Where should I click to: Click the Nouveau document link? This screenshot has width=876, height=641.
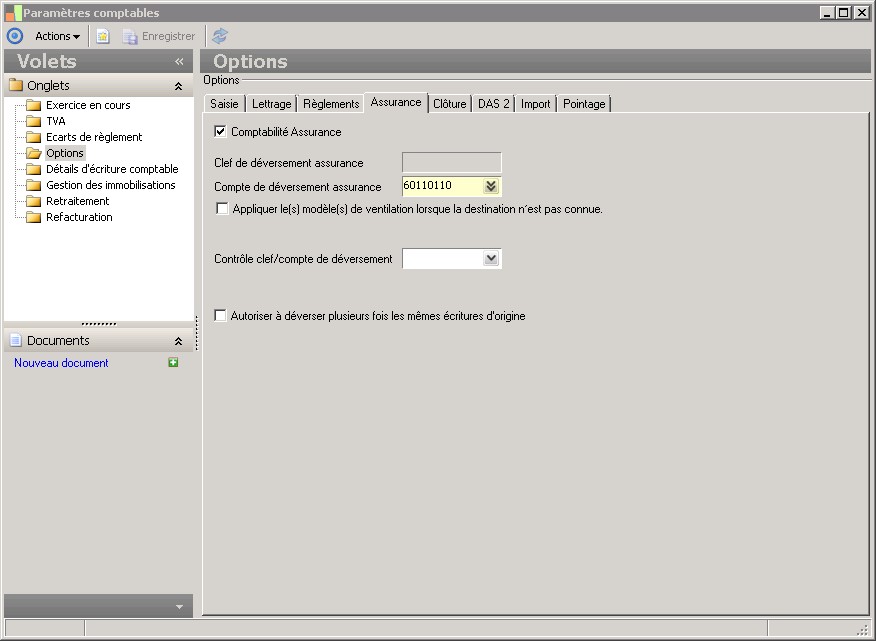tap(61, 363)
